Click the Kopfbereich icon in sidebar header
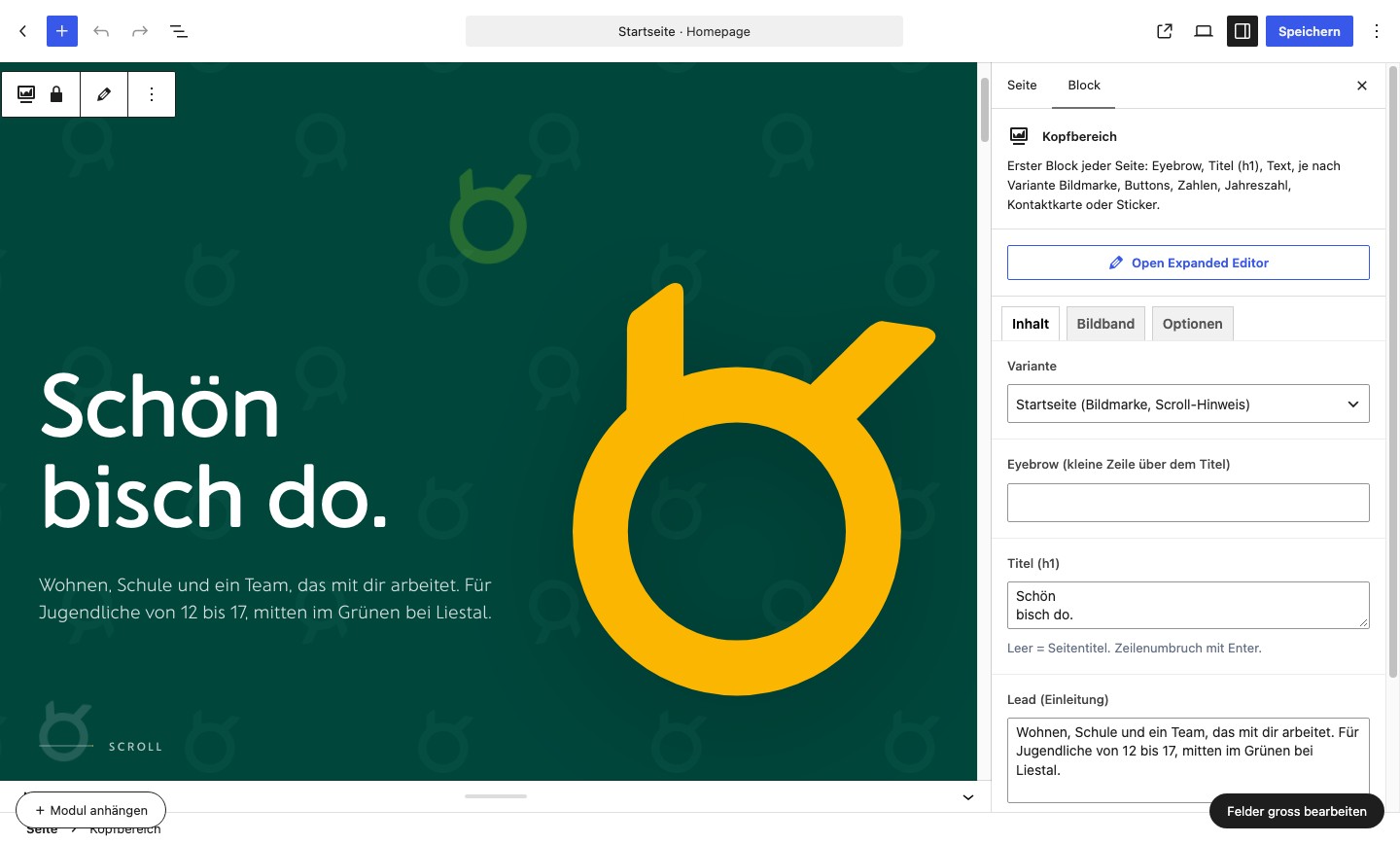Viewport: 1400px width, 844px height. click(x=1019, y=136)
